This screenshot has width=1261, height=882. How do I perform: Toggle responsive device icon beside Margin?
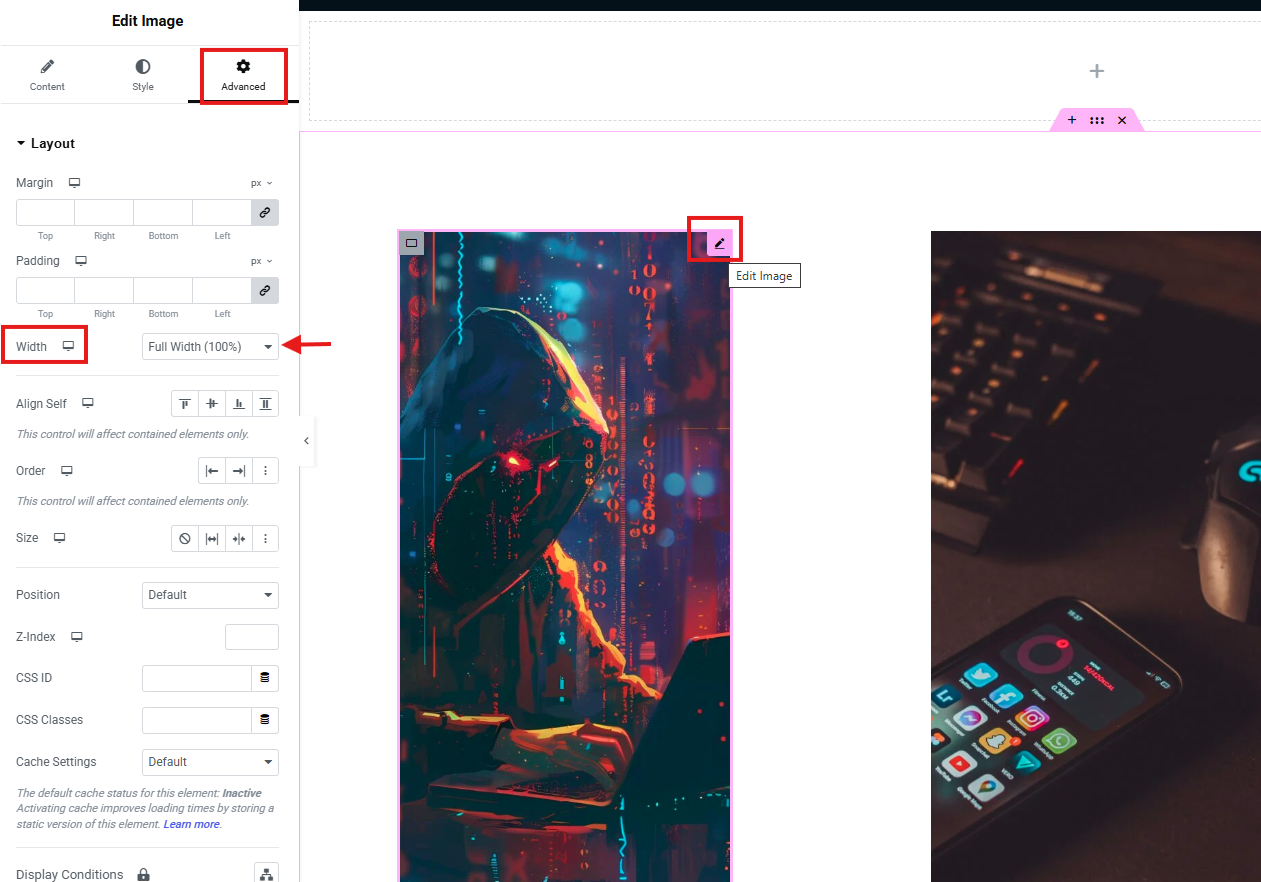click(74, 183)
